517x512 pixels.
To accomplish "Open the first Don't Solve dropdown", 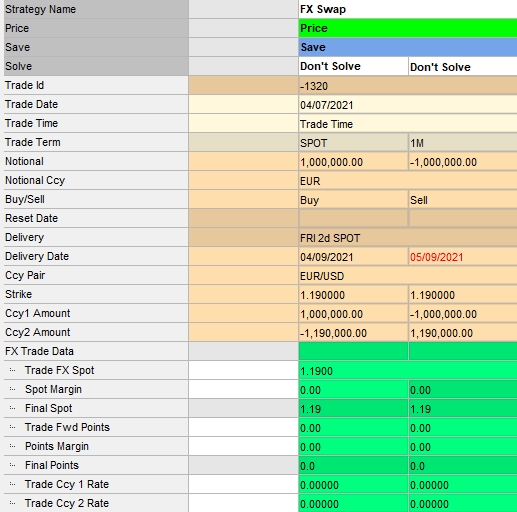I will (353, 66).
